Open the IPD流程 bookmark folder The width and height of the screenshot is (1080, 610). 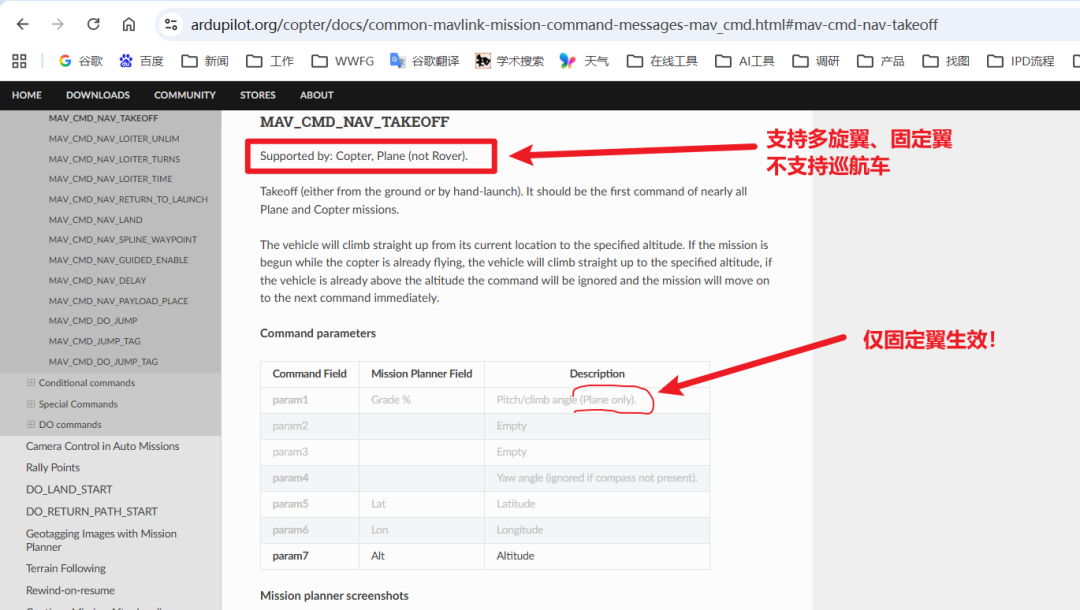[1021, 61]
